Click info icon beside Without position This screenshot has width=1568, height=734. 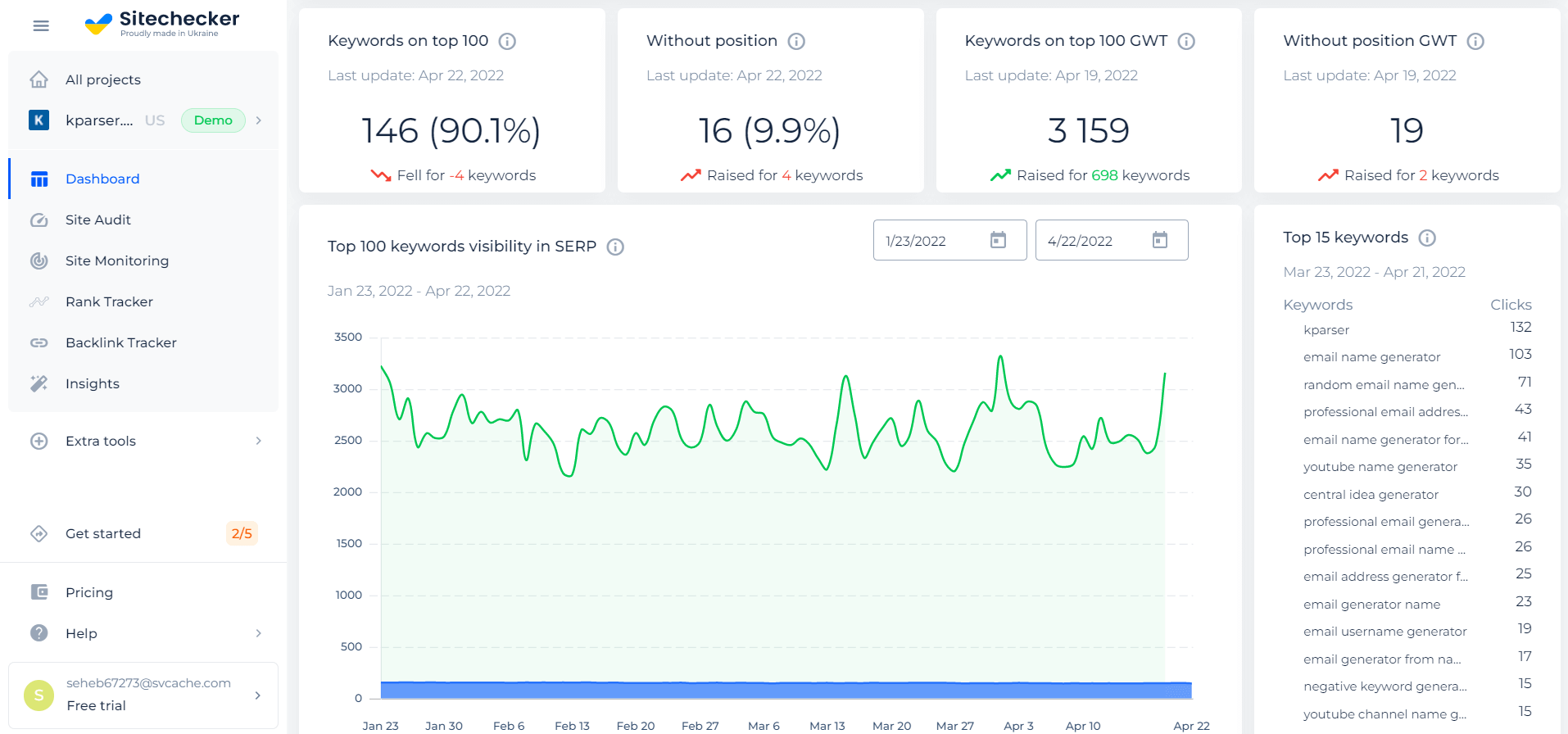point(796,41)
